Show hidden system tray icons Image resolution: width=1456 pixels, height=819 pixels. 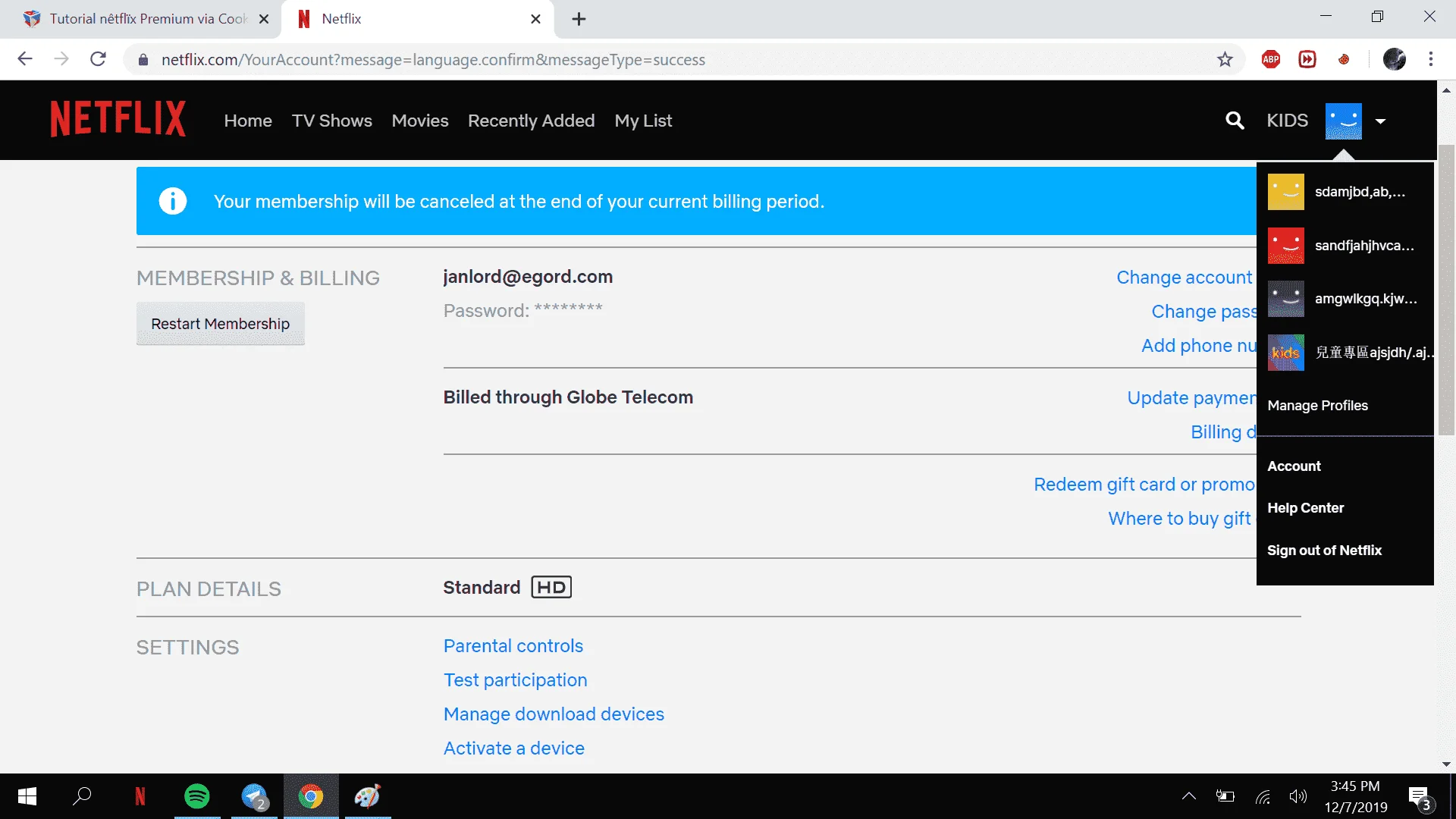coord(1189,796)
